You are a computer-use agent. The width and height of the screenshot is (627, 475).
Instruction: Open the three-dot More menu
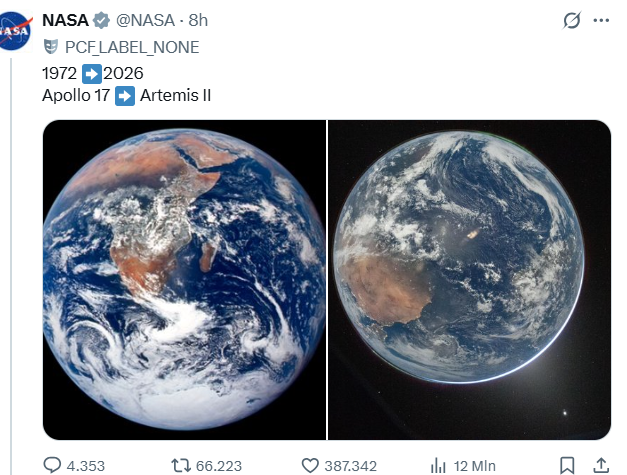click(x=601, y=21)
